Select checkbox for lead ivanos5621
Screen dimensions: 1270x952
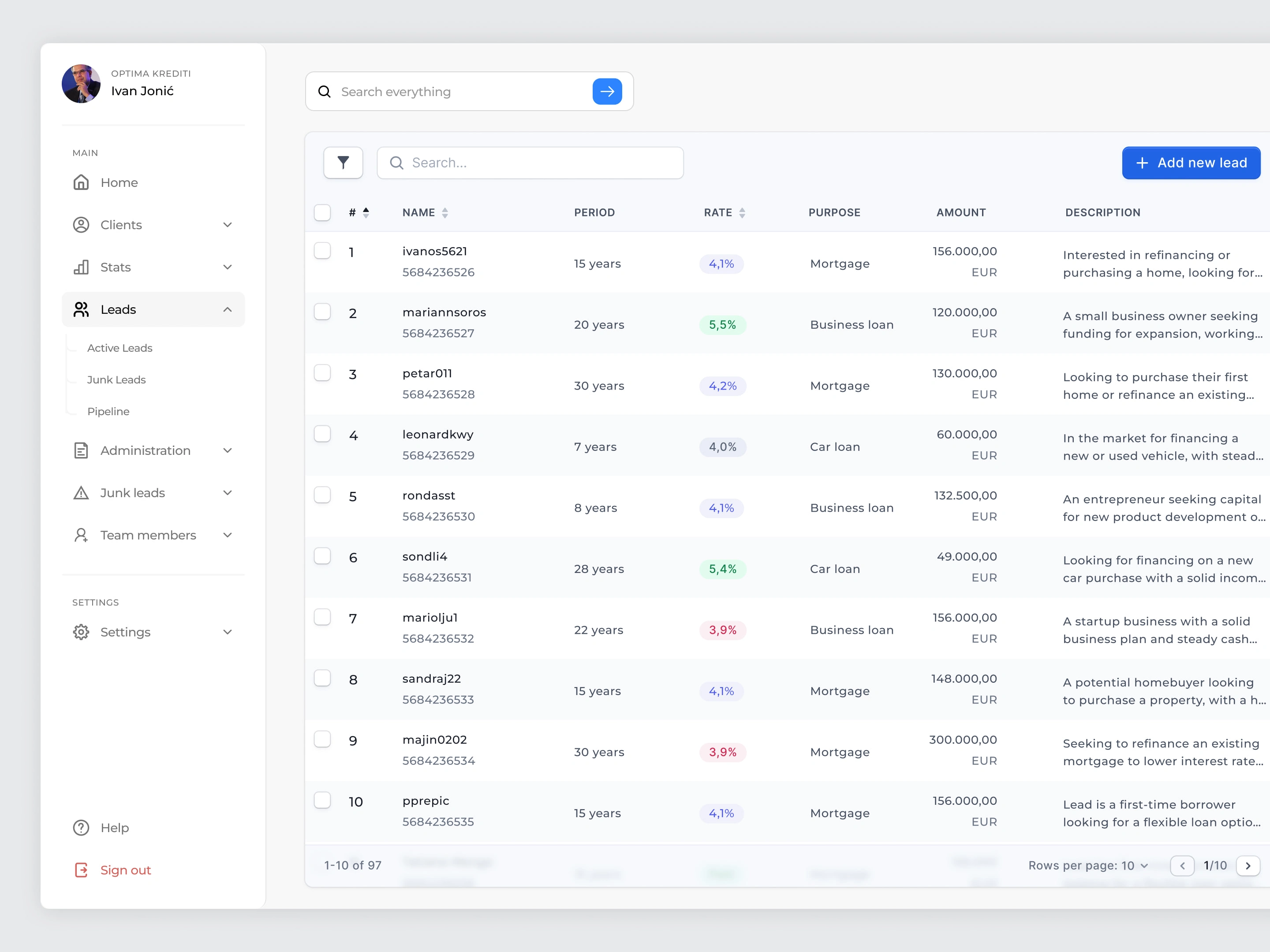(322, 251)
